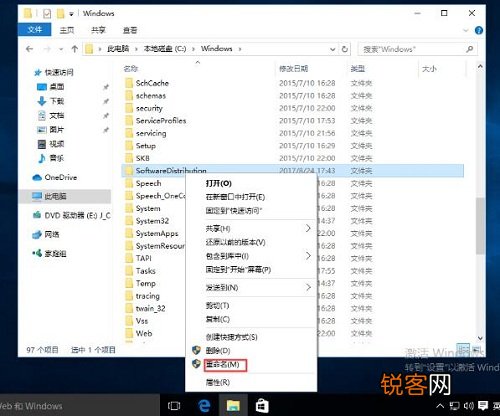This screenshot has width=500, height=416.
Task: Select OneDrive in navigation pane
Action: tap(61, 177)
